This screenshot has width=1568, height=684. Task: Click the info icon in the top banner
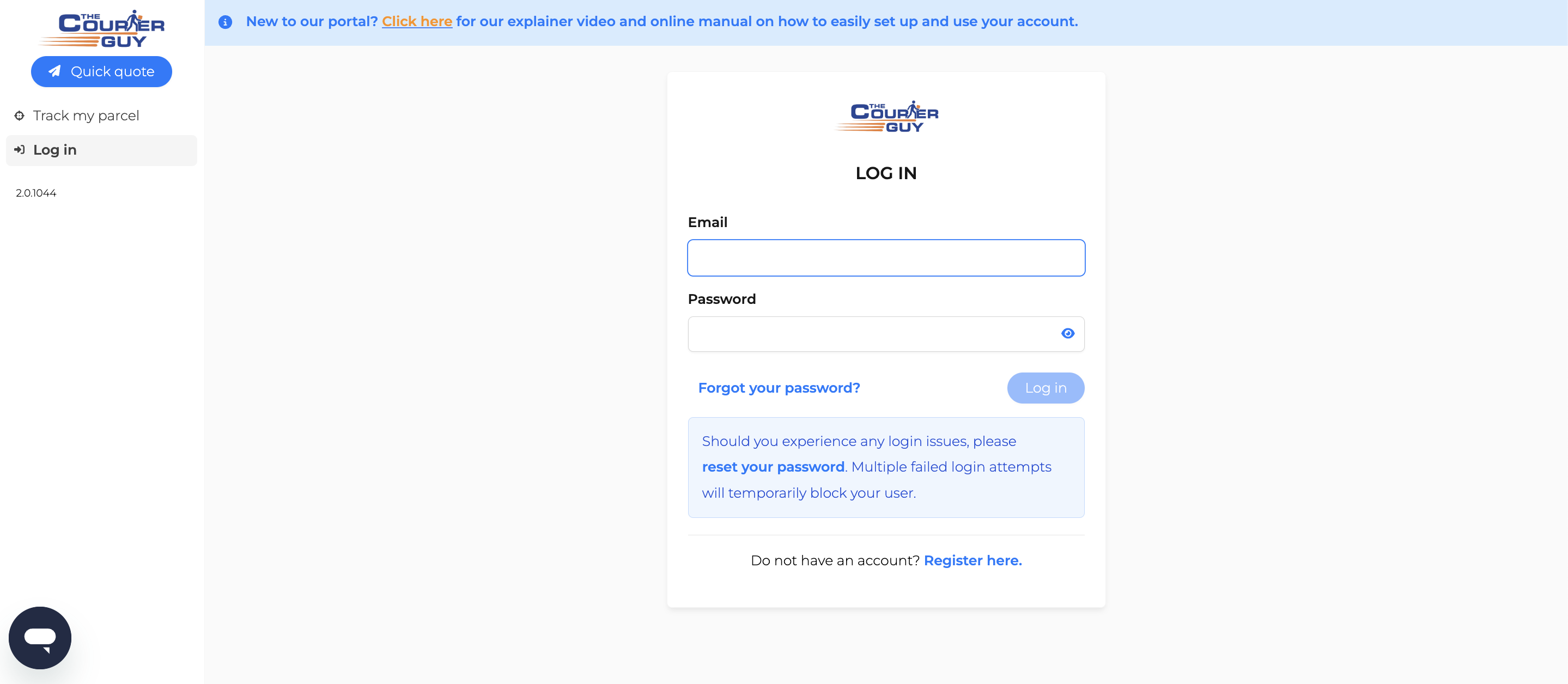[x=225, y=22]
